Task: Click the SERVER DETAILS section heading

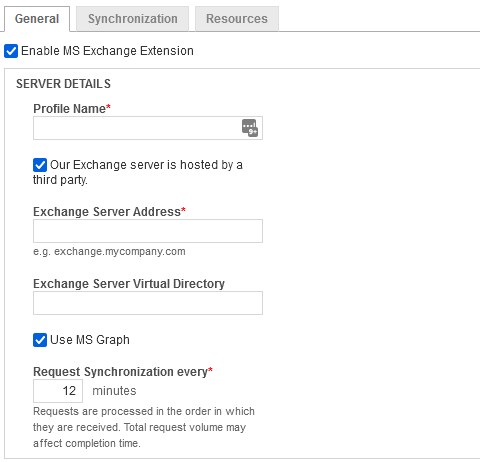Action: (63, 84)
